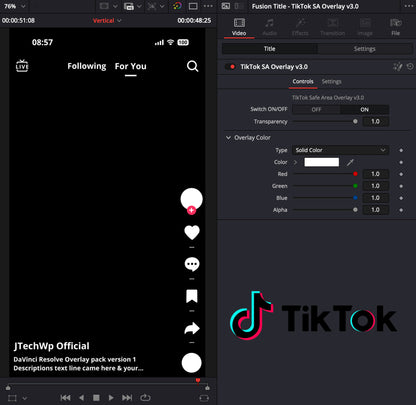Open the viewer zoom 76% dropdown
Screen dimensions: 416x405
tap(14, 6)
